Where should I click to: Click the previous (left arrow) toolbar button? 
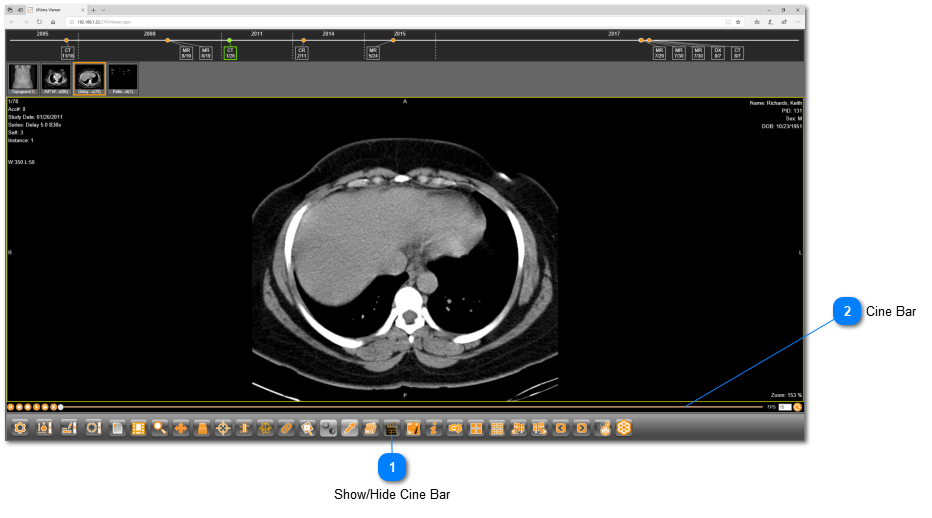click(x=561, y=428)
